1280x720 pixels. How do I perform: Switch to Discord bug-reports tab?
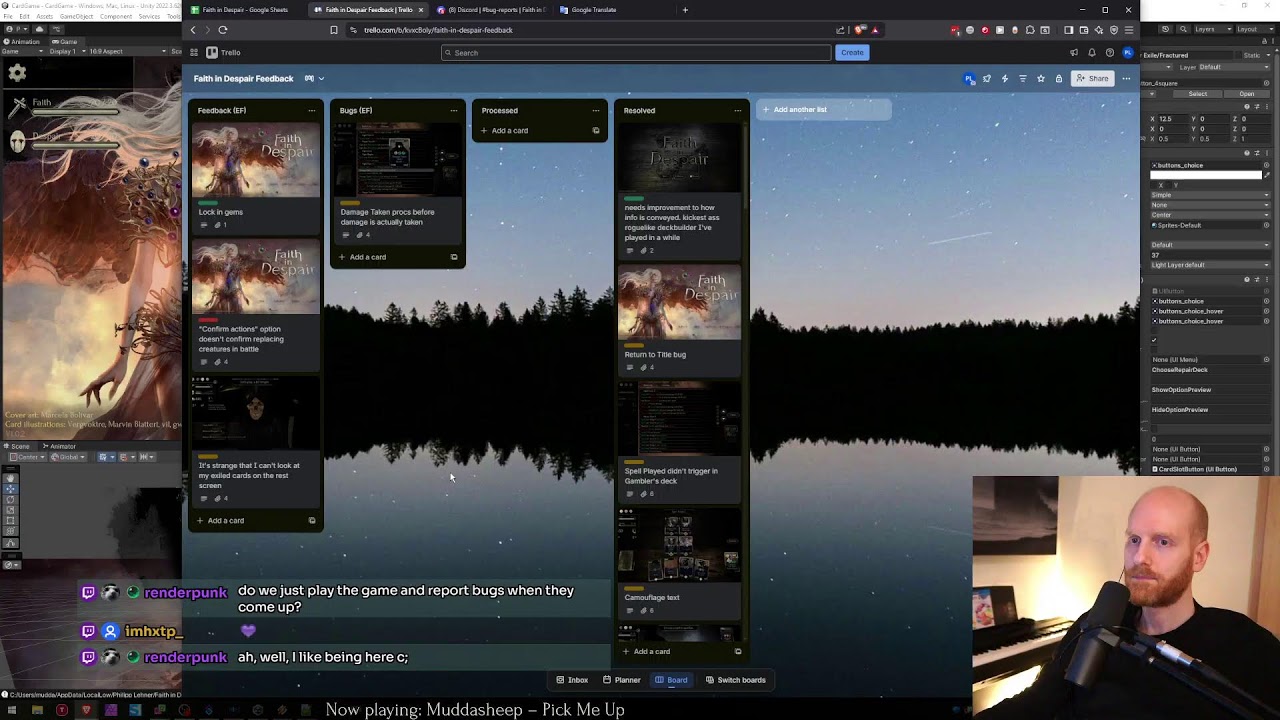tap(490, 10)
